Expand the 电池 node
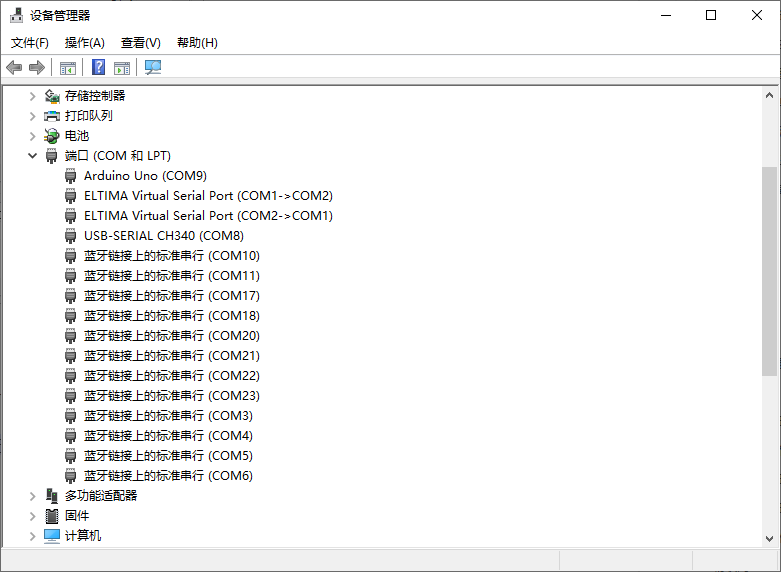The image size is (781, 572). [x=32, y=136]
